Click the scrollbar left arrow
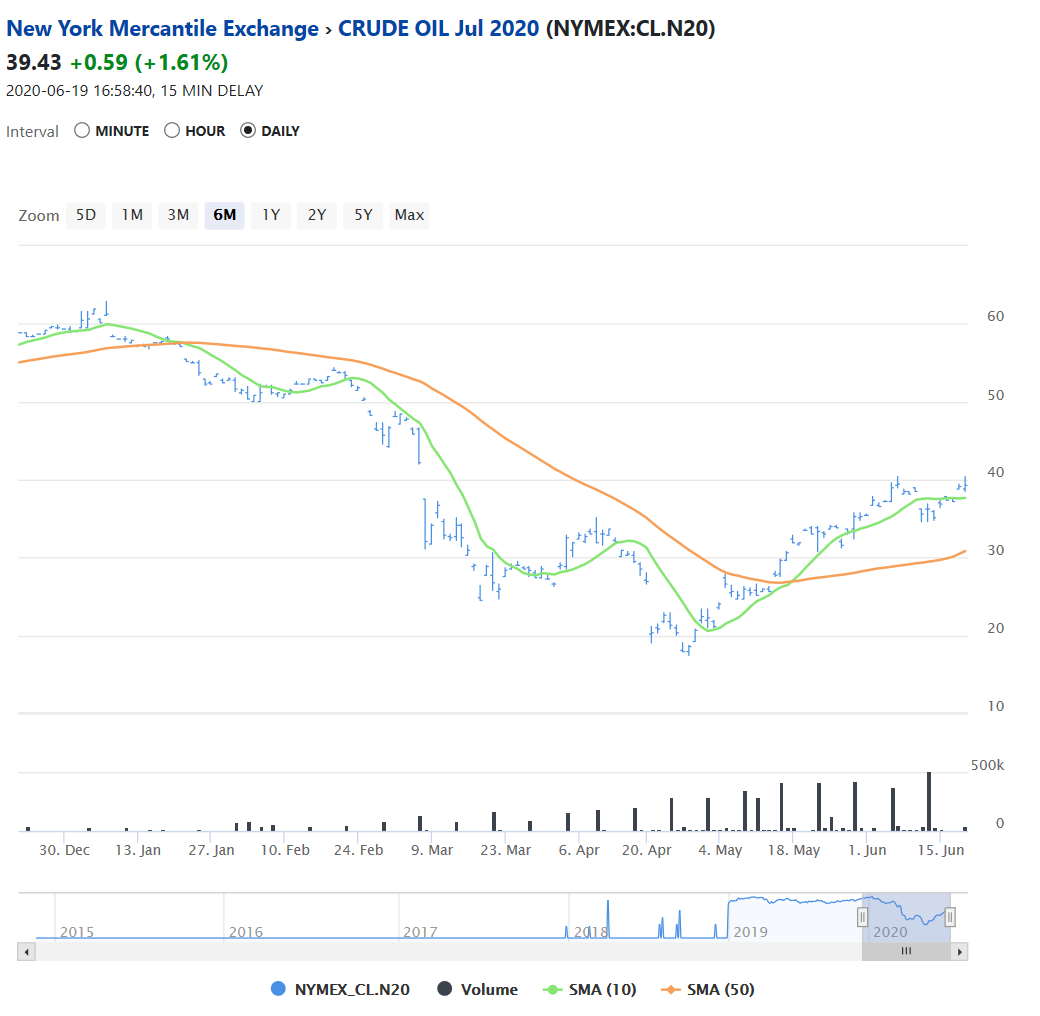The image size is (1040, 1016). [x=25, y=952]
